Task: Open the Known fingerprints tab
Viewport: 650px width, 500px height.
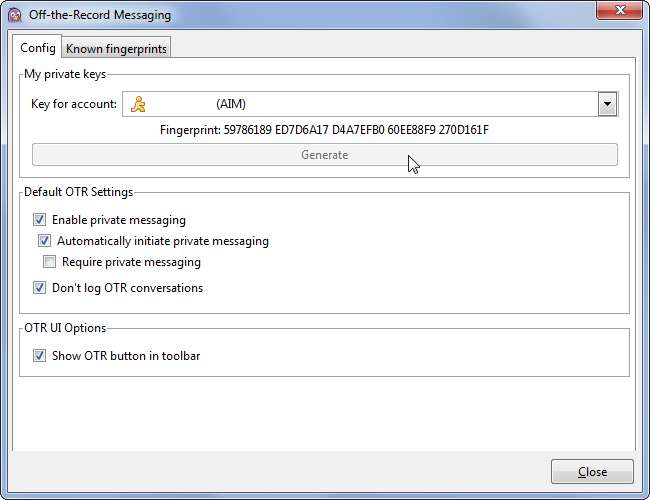Action: point(116,48)
